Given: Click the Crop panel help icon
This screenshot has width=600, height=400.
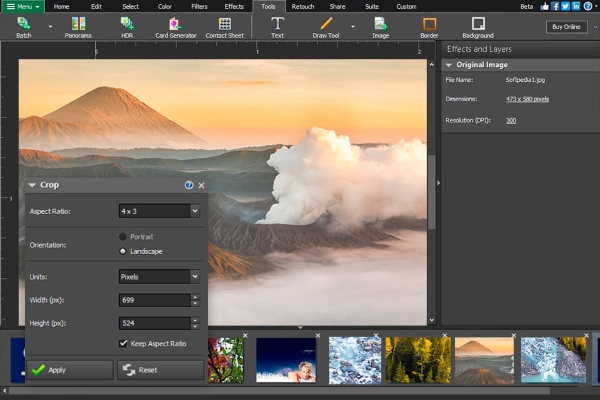Looking at the screenshot, I should [189, 185].
